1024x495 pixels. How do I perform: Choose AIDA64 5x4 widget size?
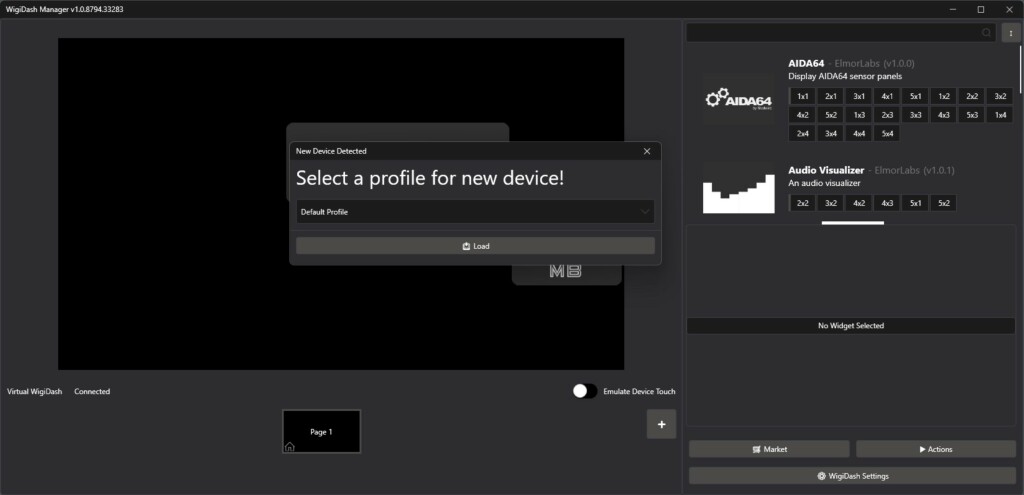886,133
